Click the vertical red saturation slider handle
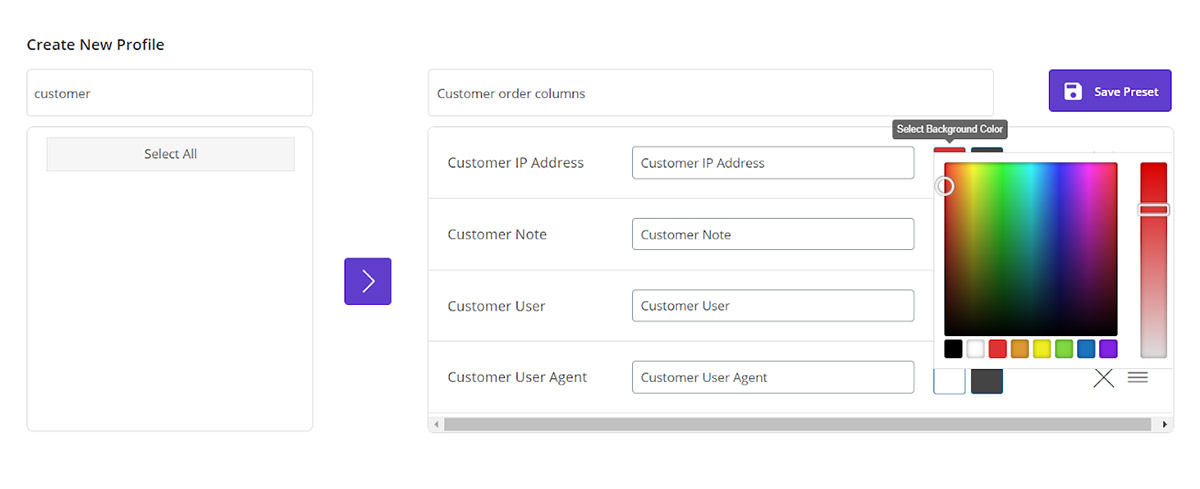1200x489 pixels. (1153, 210)
